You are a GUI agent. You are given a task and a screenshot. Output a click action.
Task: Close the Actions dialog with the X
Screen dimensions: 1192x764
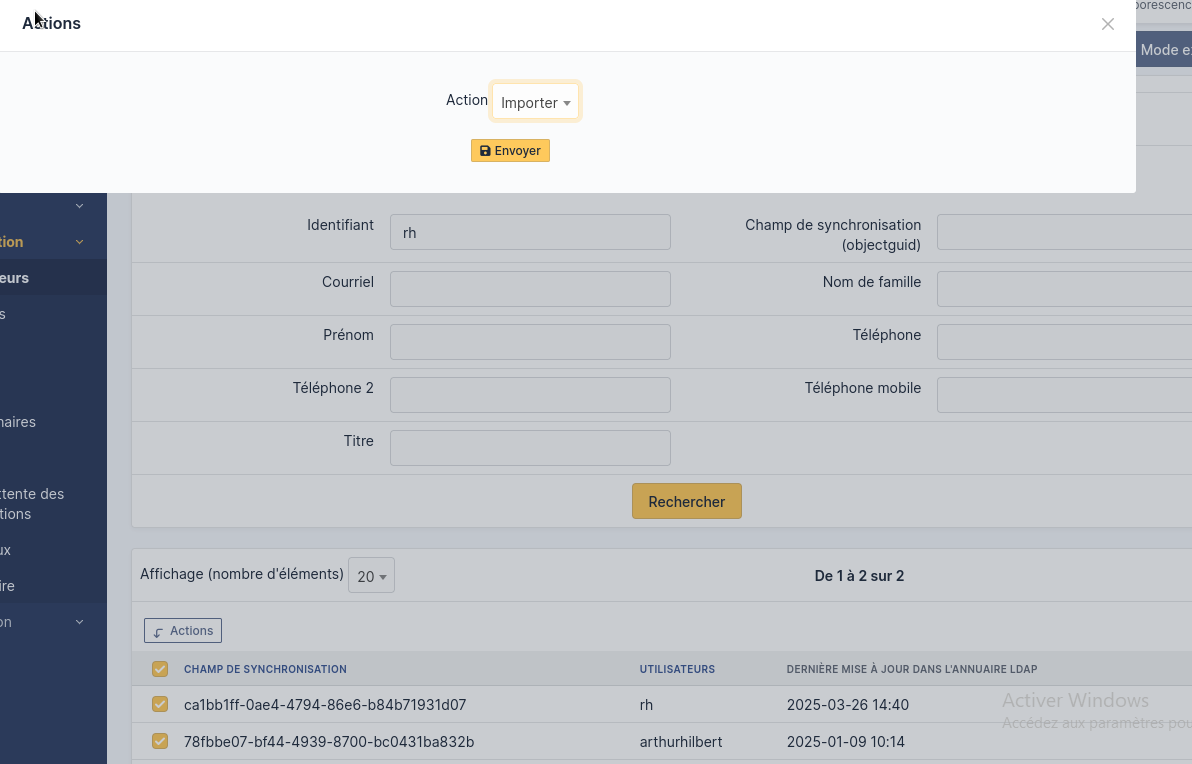[x=1107, y=24]
